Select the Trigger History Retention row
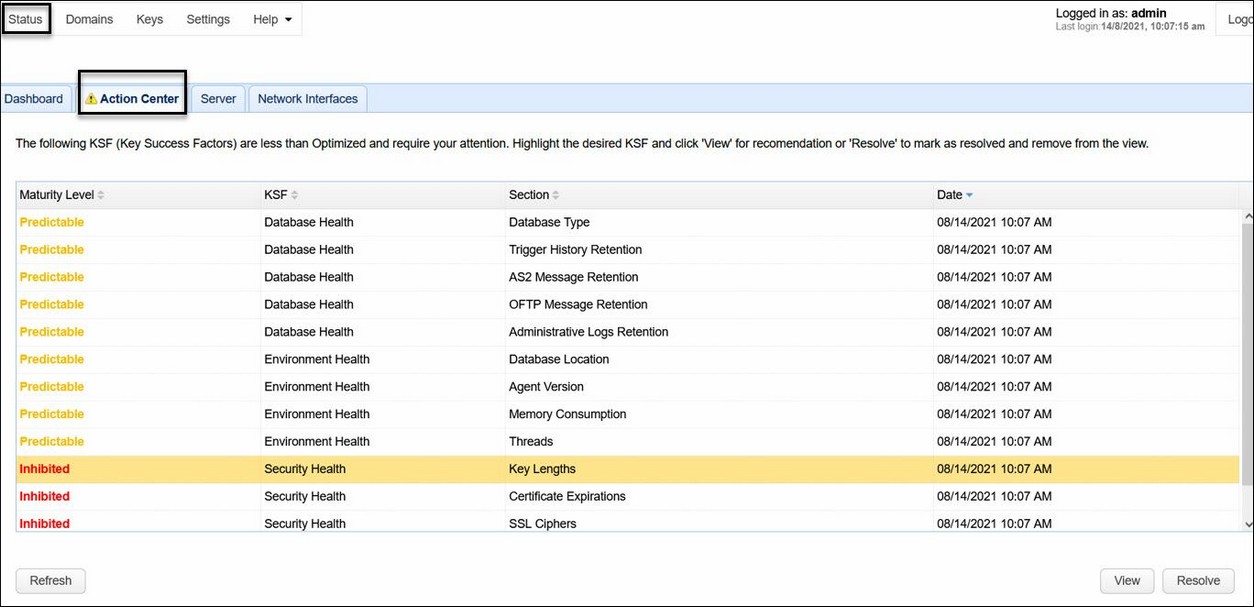Screen dimensions: 1254x607 [x=628, y=250]
